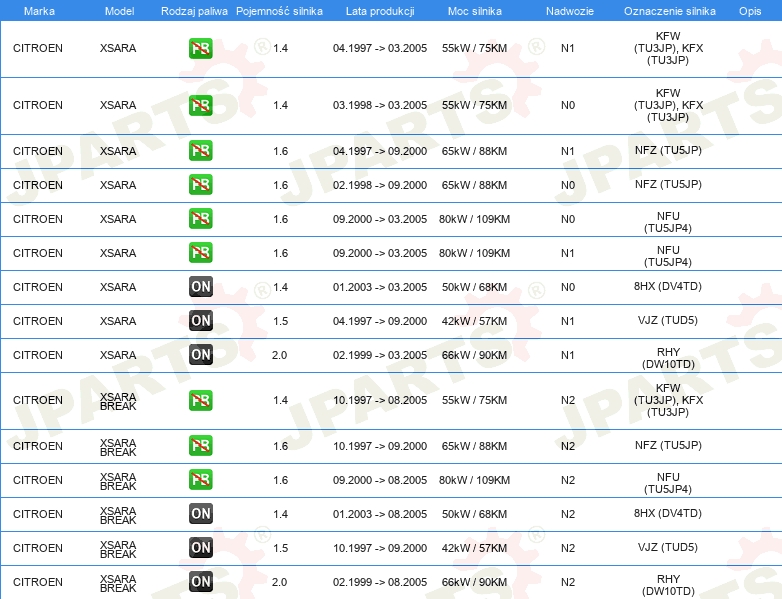Click the Pojemność silnika column header
This screenshot has width=782, height=599.
point(279,11)
